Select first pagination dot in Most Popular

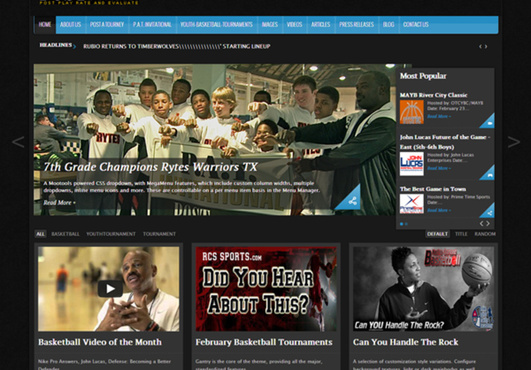pos(402,224)
